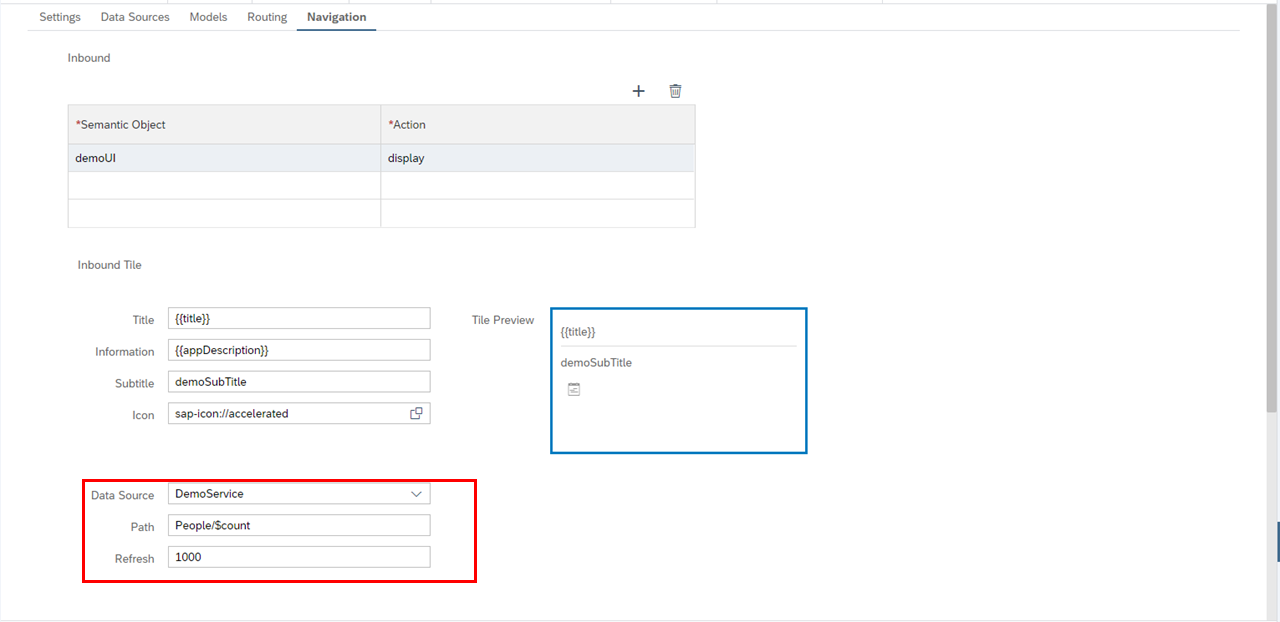The image size is (1280, 622).
Task: Open icon picker in Icon field
Action: click(x=416, y=413)
